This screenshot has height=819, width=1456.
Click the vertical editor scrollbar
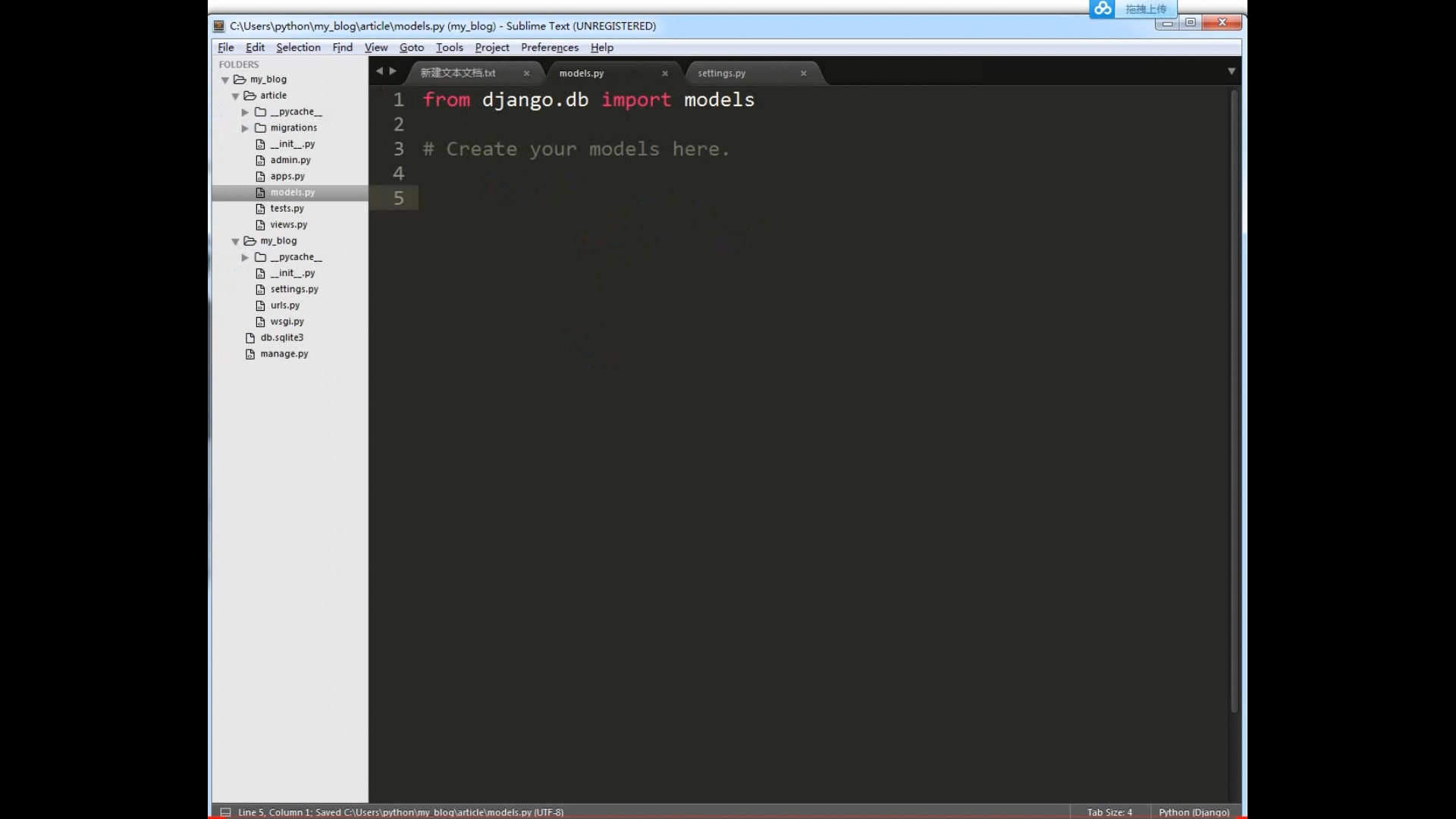click(x=1234, y=400)
